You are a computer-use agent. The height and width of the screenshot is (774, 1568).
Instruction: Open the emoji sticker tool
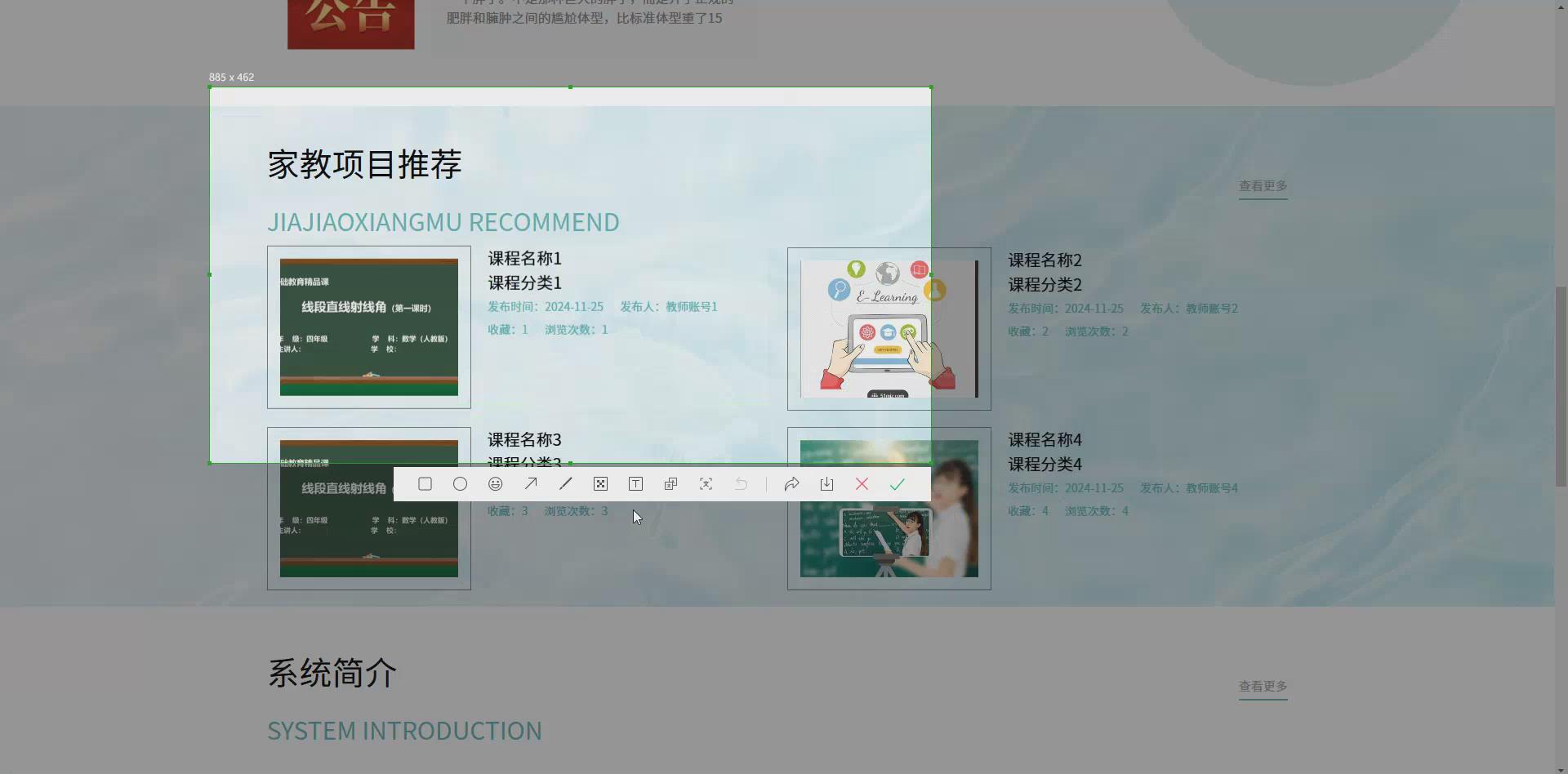[495, 483]
